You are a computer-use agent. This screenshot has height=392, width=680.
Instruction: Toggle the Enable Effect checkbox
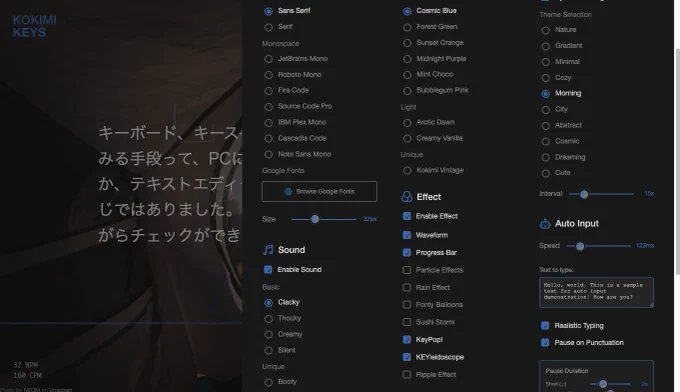(406, 216)
